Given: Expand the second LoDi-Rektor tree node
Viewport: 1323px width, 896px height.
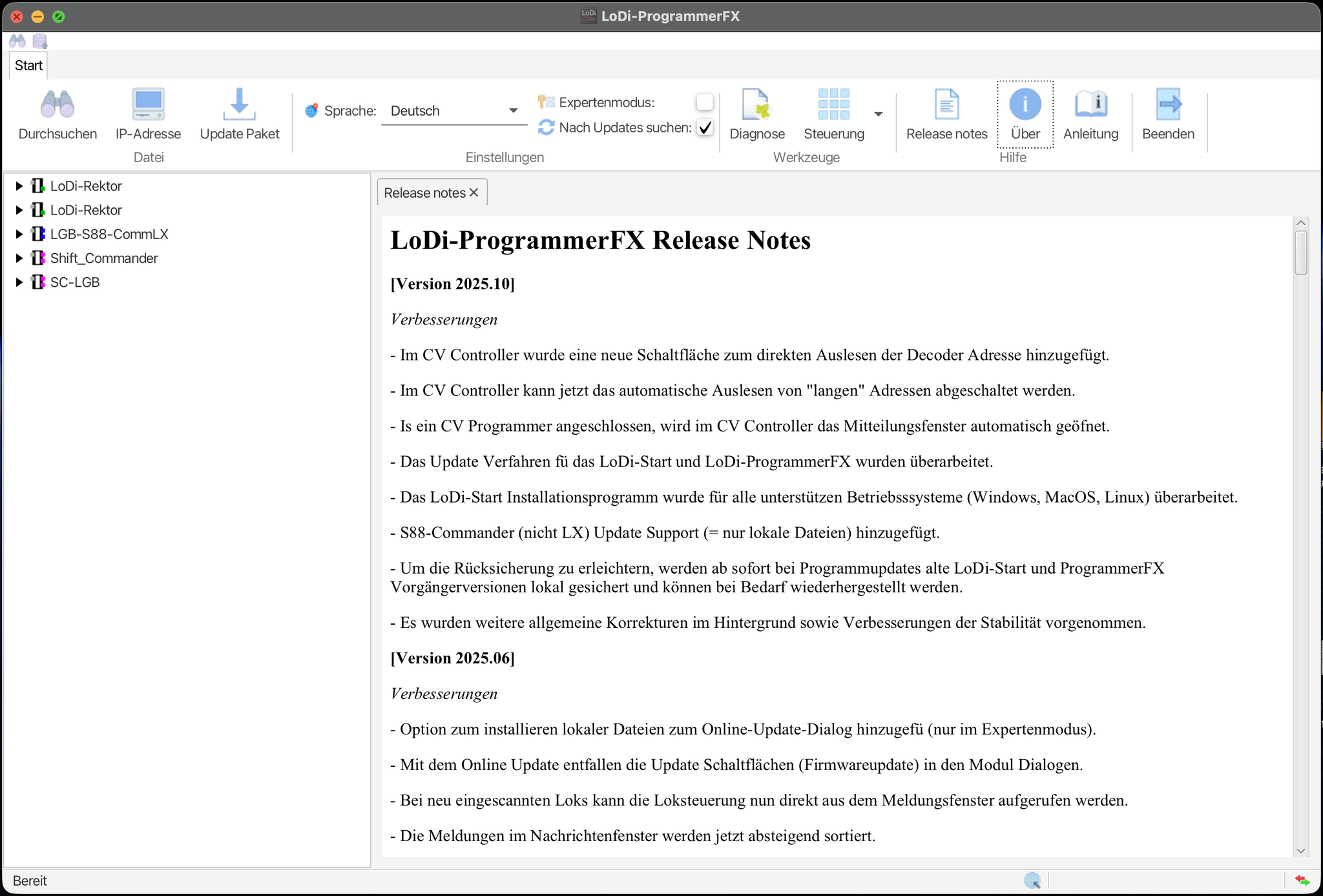Looking at the screenshot, I should (19, 210).
